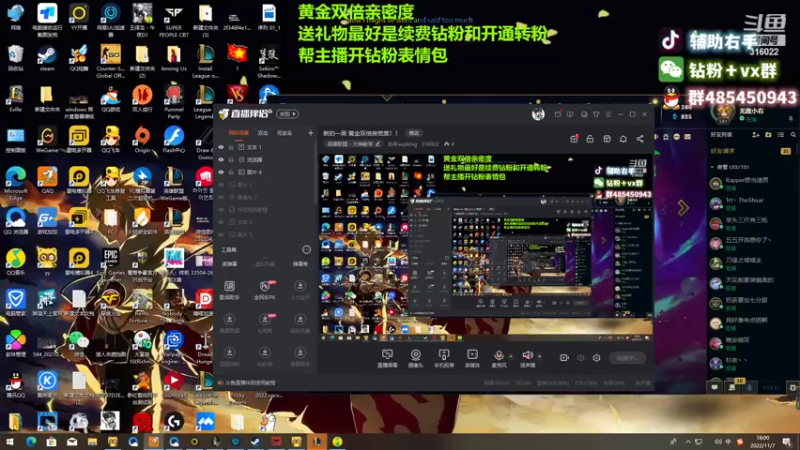Add a 摄像头 camera source from the bottom toolbar
The image size is (800, 450).
[x=416, y=358]
